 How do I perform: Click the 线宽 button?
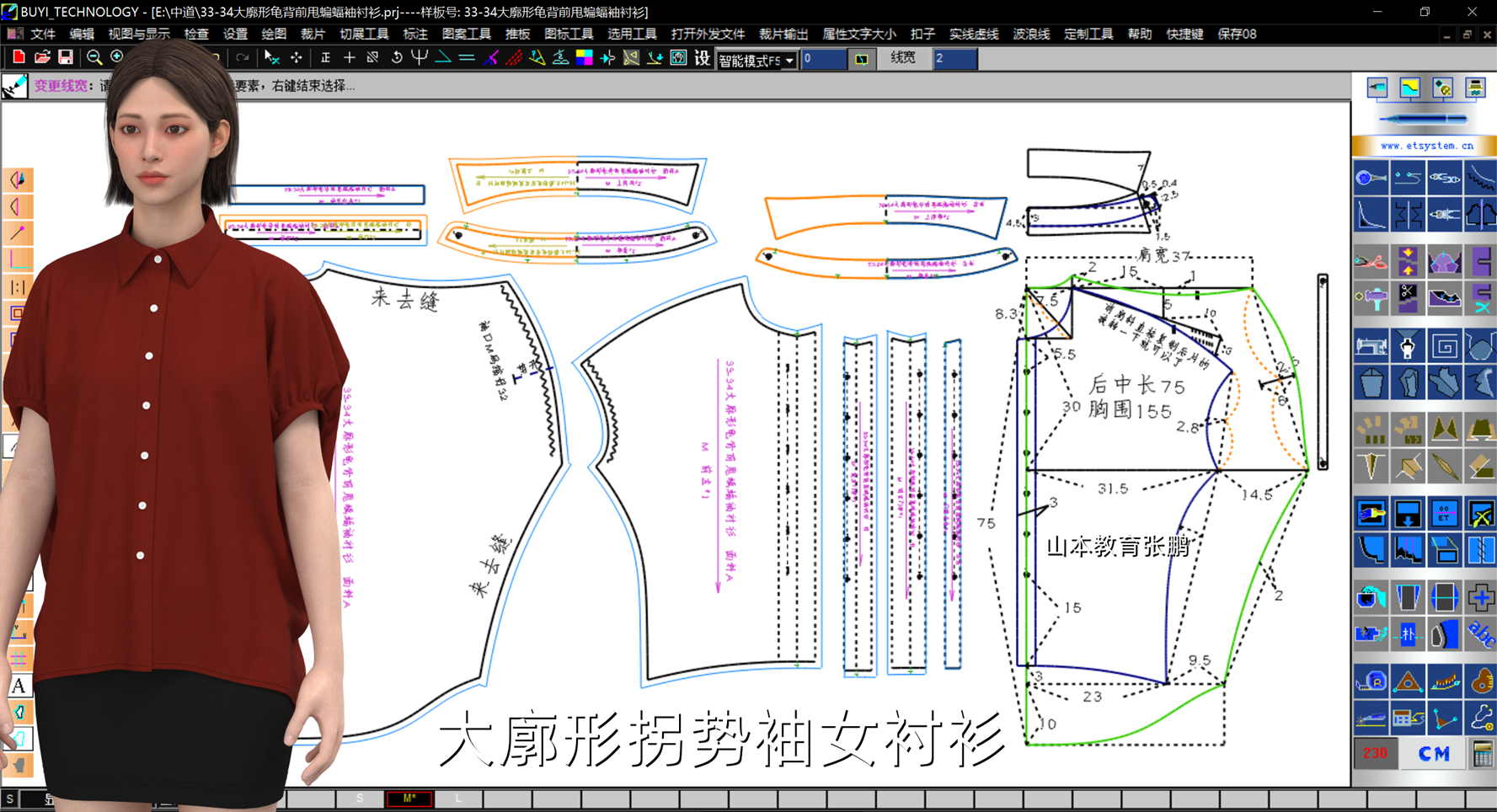[903, 58]
